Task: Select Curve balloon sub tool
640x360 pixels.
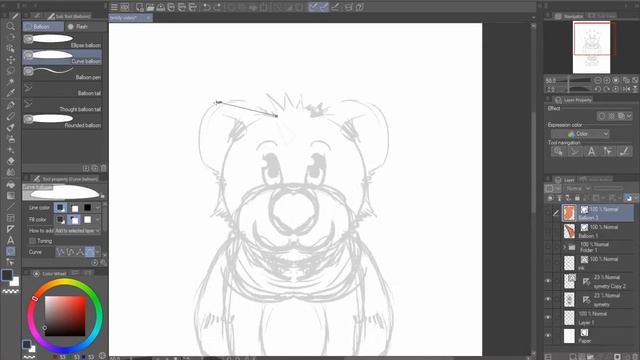Action: point(62,56)
